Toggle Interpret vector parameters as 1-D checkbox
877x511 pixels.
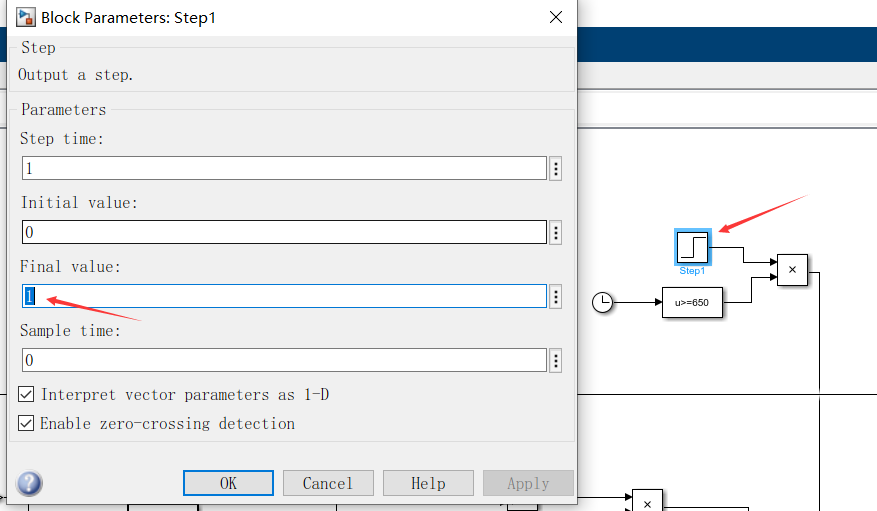[26, 394]
